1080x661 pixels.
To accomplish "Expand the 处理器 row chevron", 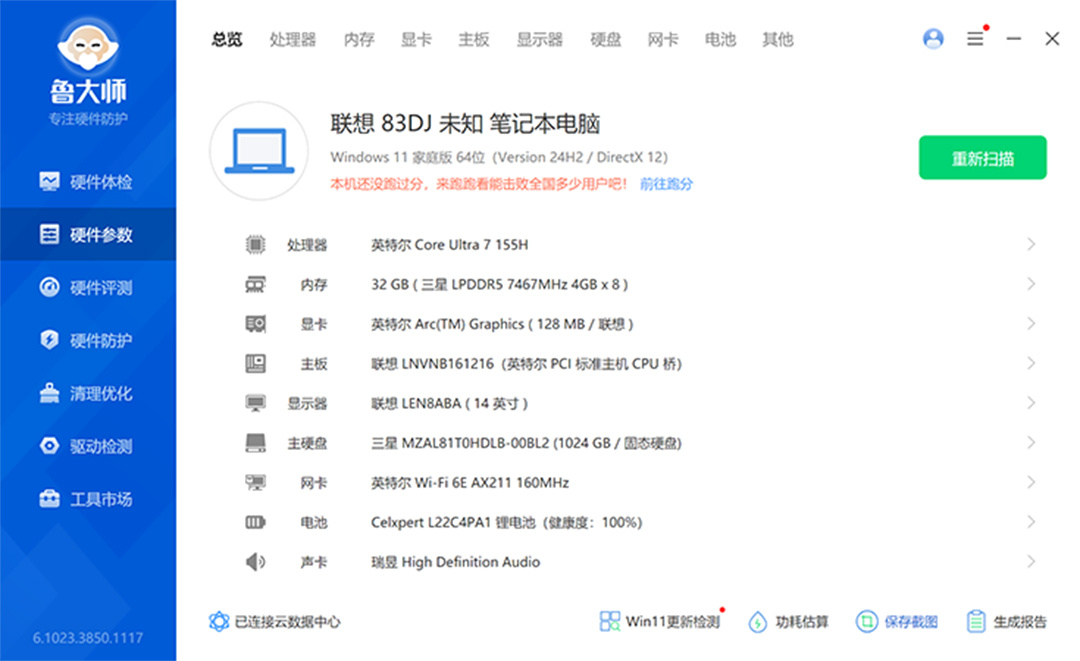I will tap(1030, 245).
